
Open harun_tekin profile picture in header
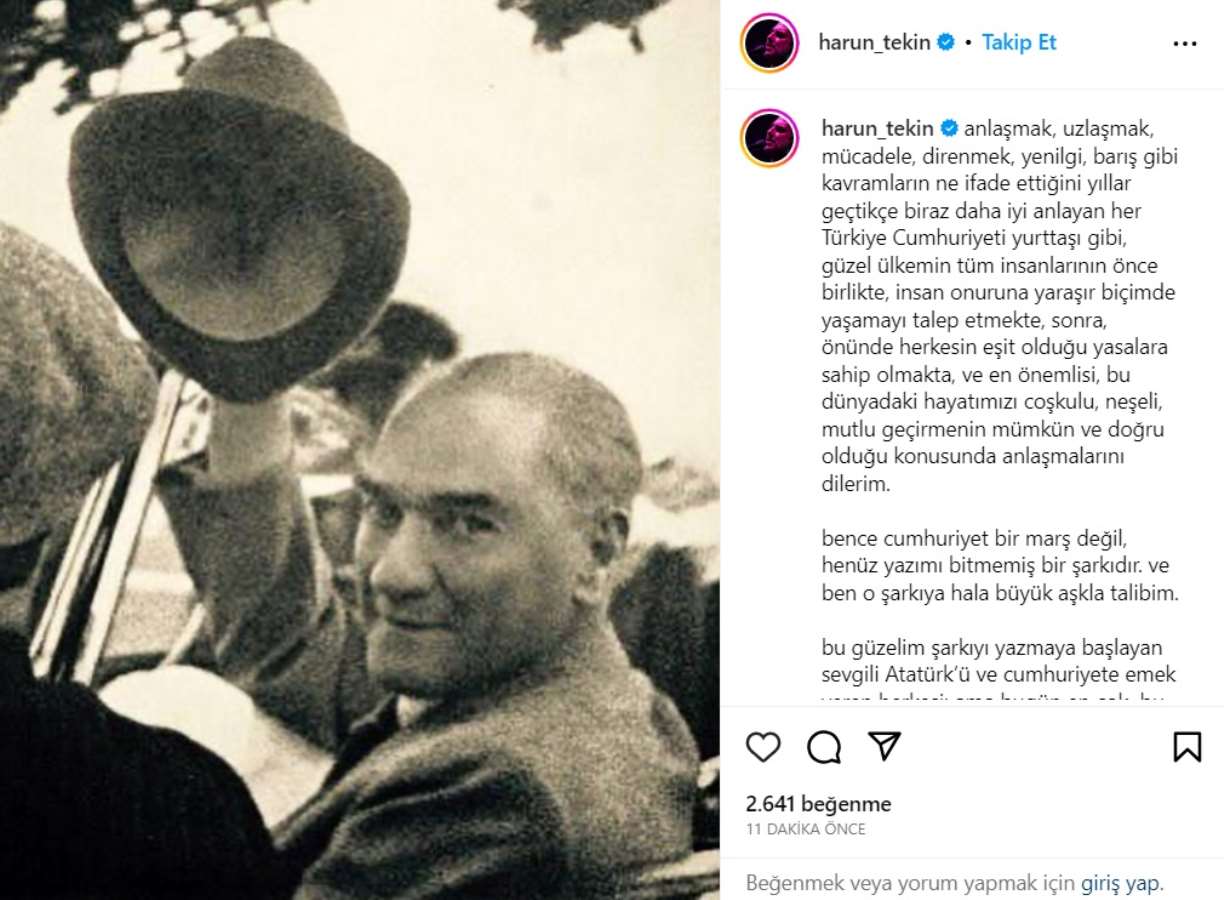coord(769,43)
